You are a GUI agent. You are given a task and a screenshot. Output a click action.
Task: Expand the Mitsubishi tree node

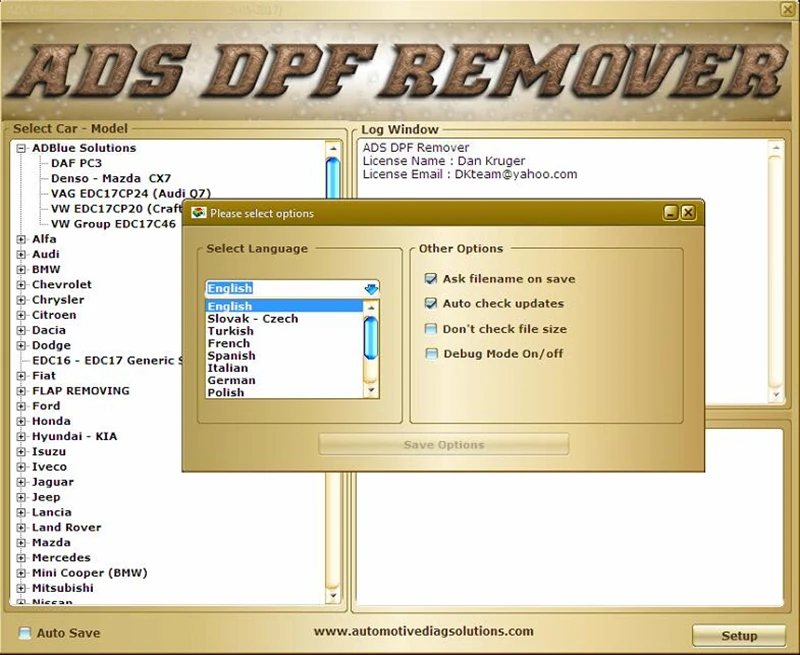pyautogui.click(x=21, y=588)
